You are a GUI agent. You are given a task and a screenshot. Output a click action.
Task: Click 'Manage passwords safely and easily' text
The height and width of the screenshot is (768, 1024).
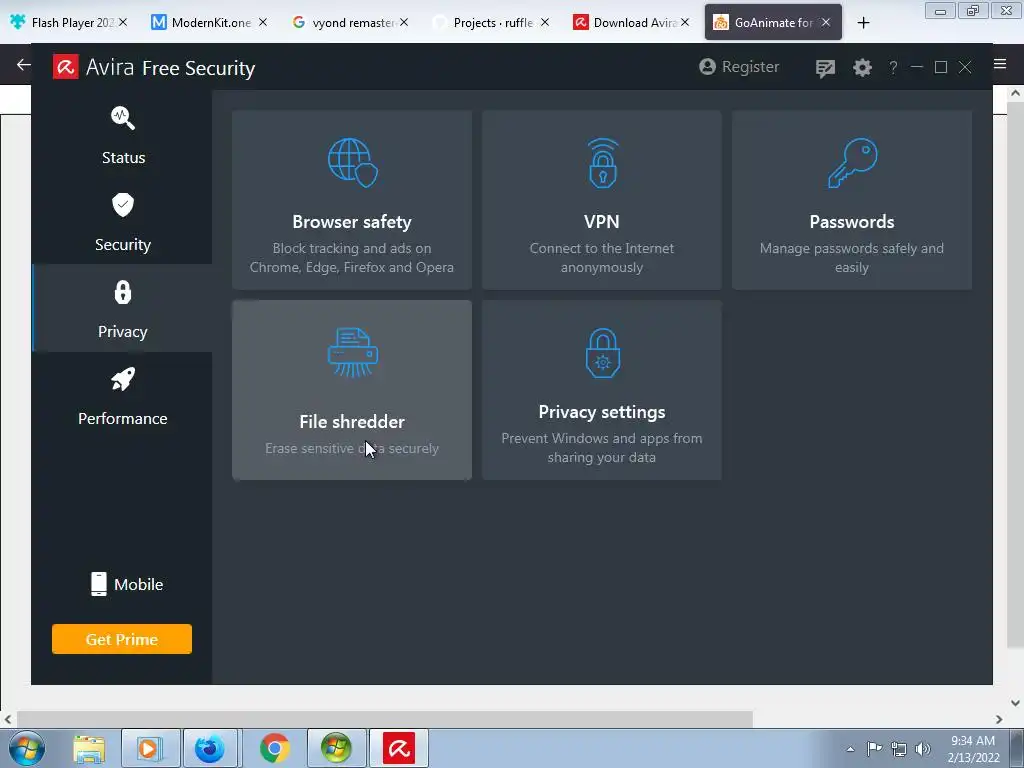[852, 257]
